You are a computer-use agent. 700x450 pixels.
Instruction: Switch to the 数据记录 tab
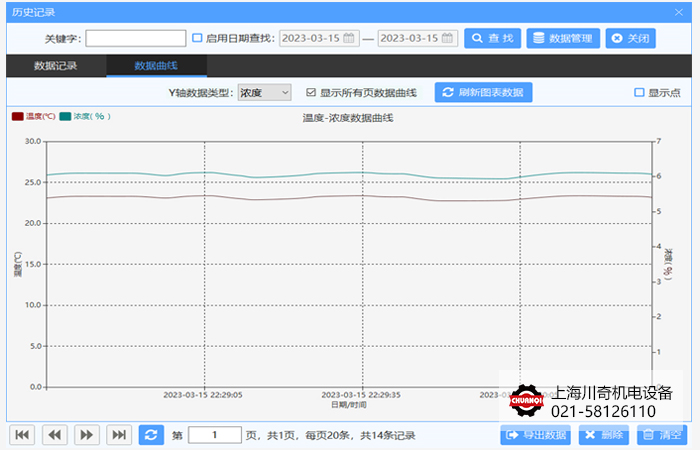coord(55,66)
